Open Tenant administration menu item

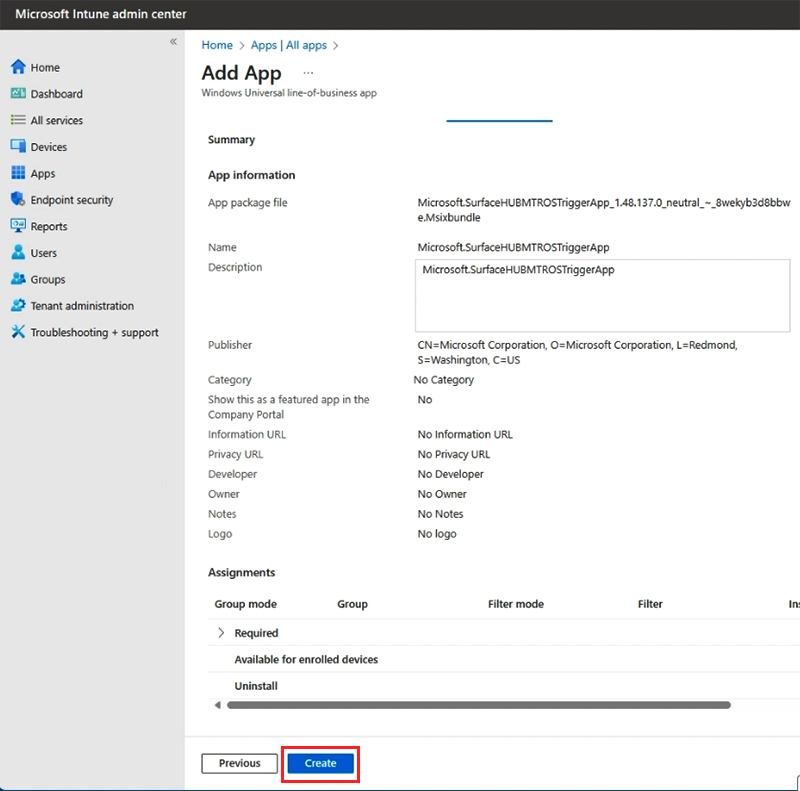pyautogui.click(x=82, y=306)
